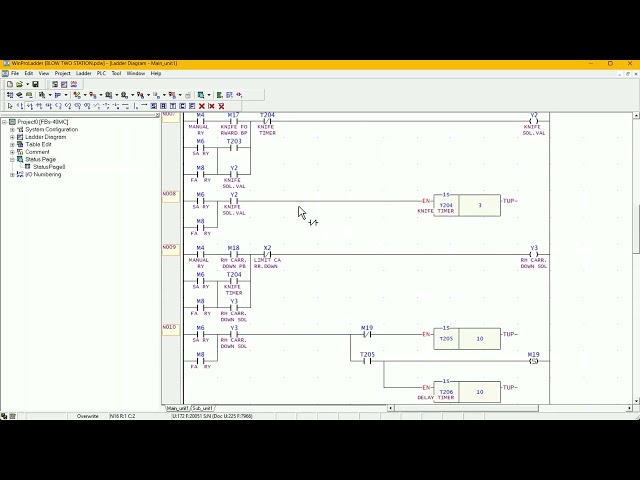This screenshot has width=640, height=480.
Task: Collapse the Status Page node
Action: pos(12,159)
